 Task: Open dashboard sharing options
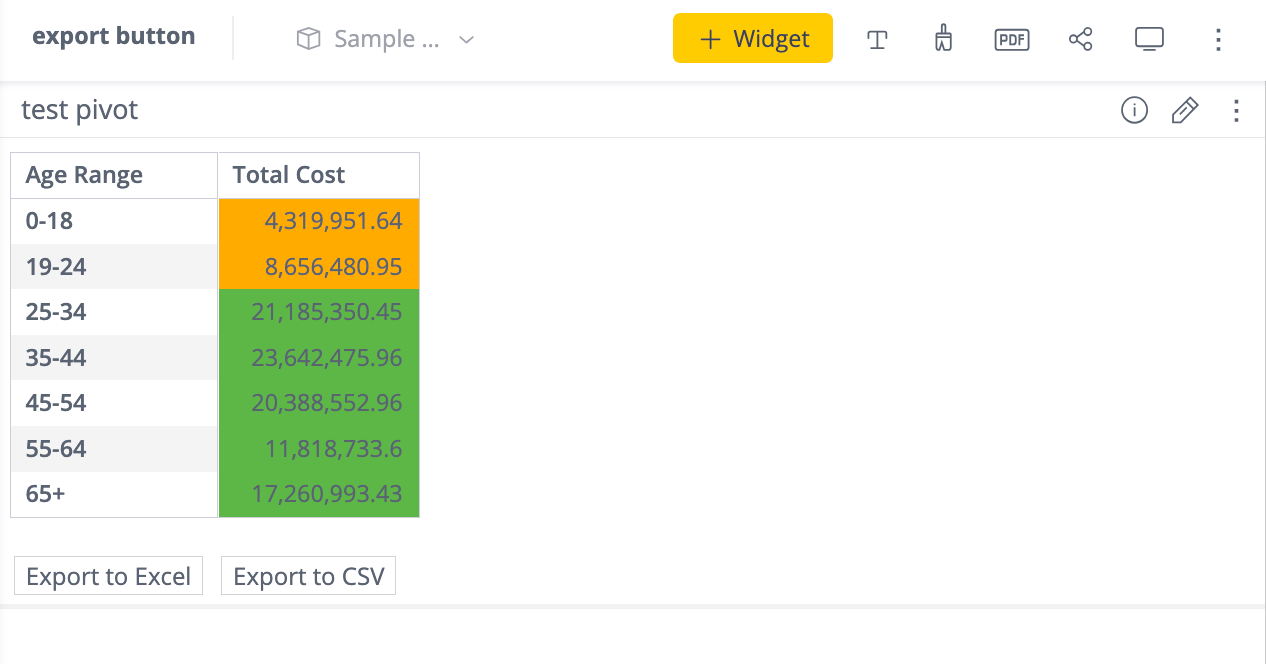[x=1080, y=39]
